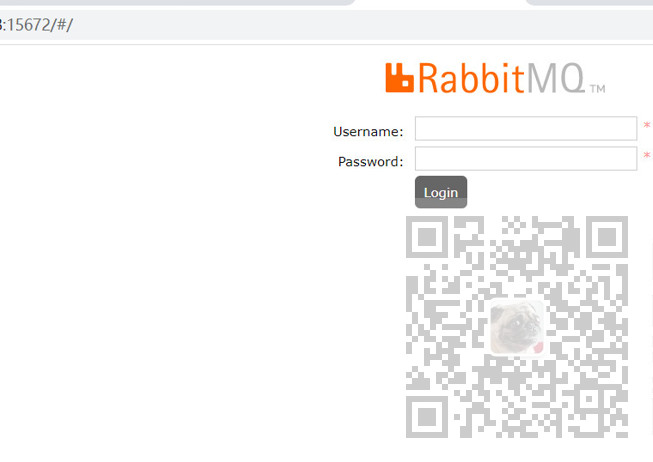
Task: Click the red asterisk beside Username field
Action: pos(646,125)
